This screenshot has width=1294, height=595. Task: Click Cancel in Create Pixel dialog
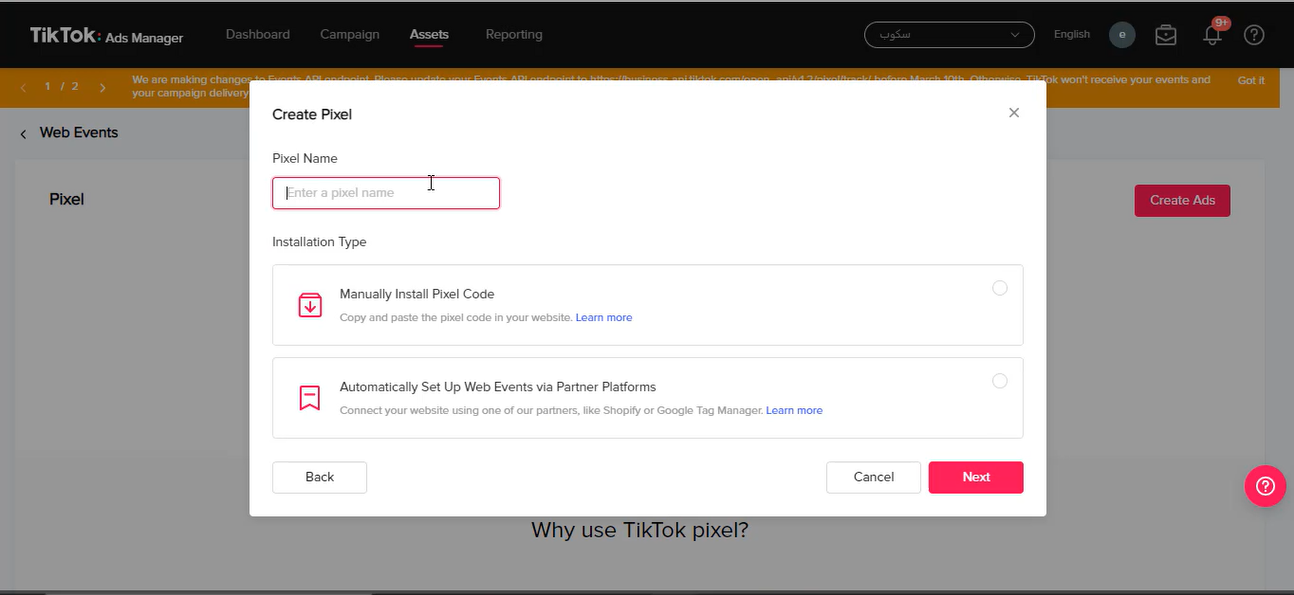pyautogui.click(x=873, y=477)
